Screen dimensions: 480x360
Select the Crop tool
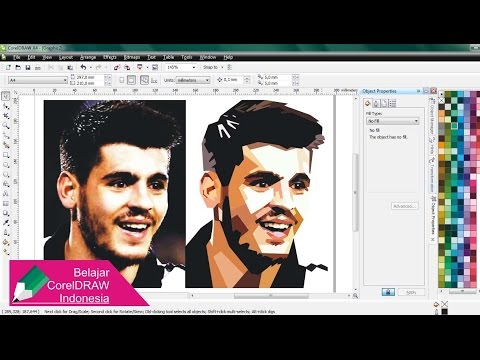pos(6,116)
